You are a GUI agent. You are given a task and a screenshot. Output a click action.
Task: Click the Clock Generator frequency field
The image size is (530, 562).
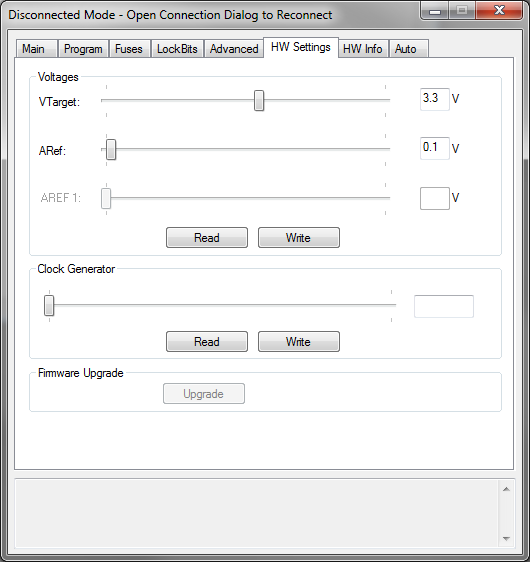click(x=444, y=306)
